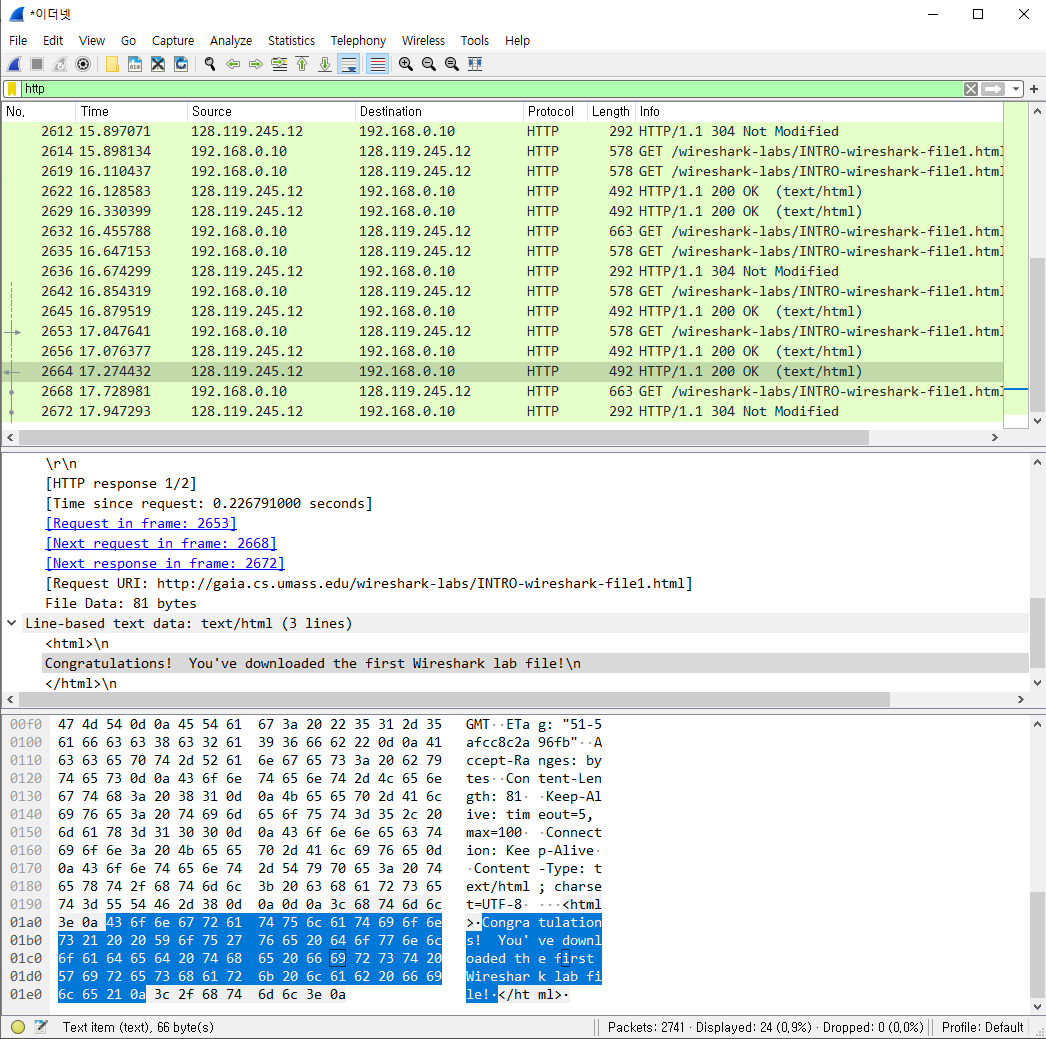The width and height of the screenshot is (1046, 1039).
Task: Open recent display filter dropdown
Action: tap(1015, 89)
